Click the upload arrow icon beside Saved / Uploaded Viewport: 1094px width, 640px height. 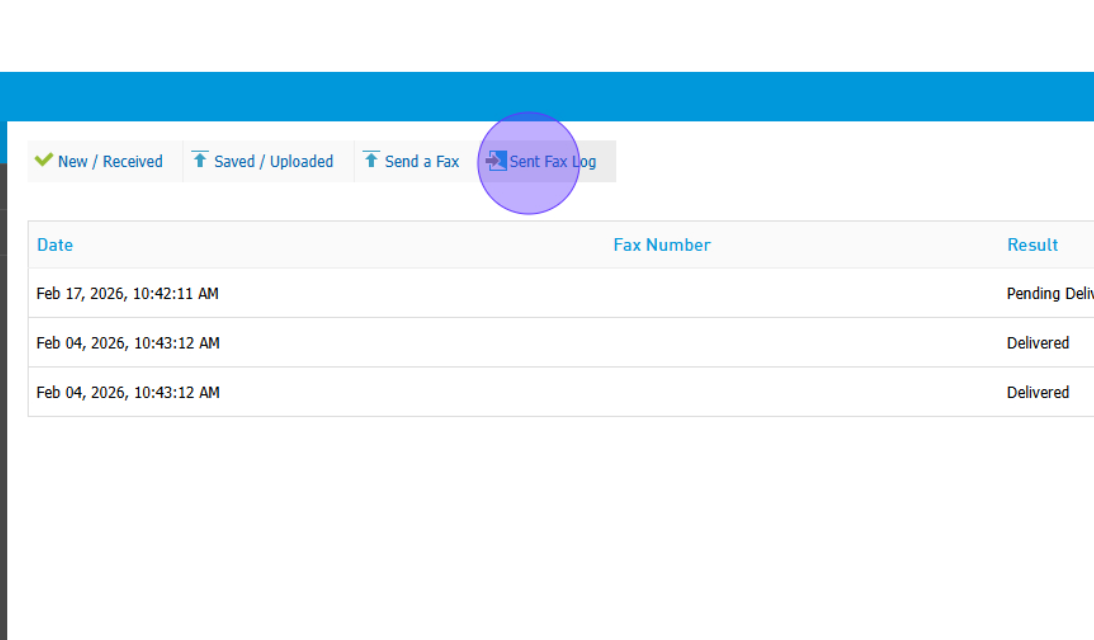pos(200,160)
